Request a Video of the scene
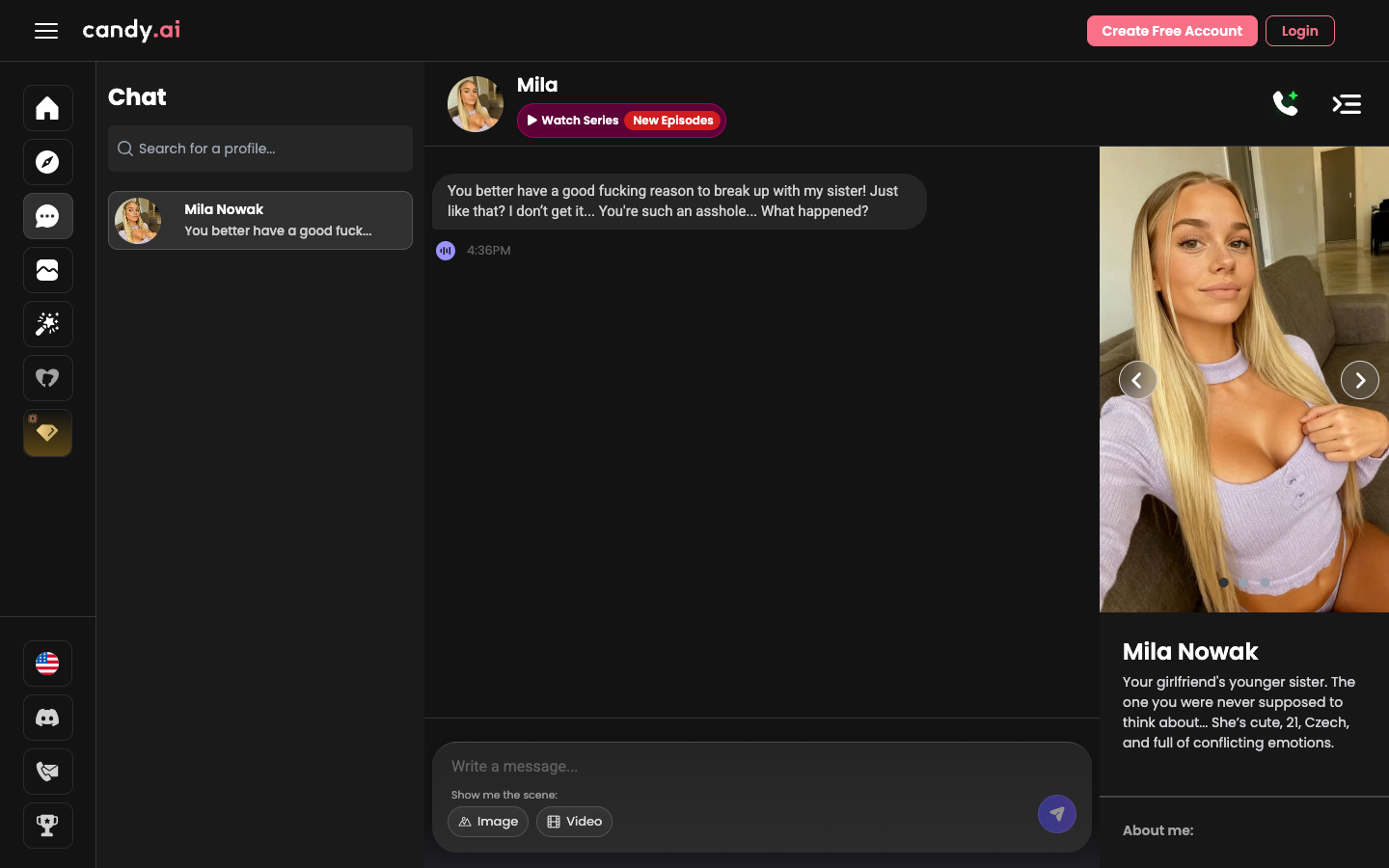Viewport: 1389px width, 868px height. coord(574,822)
